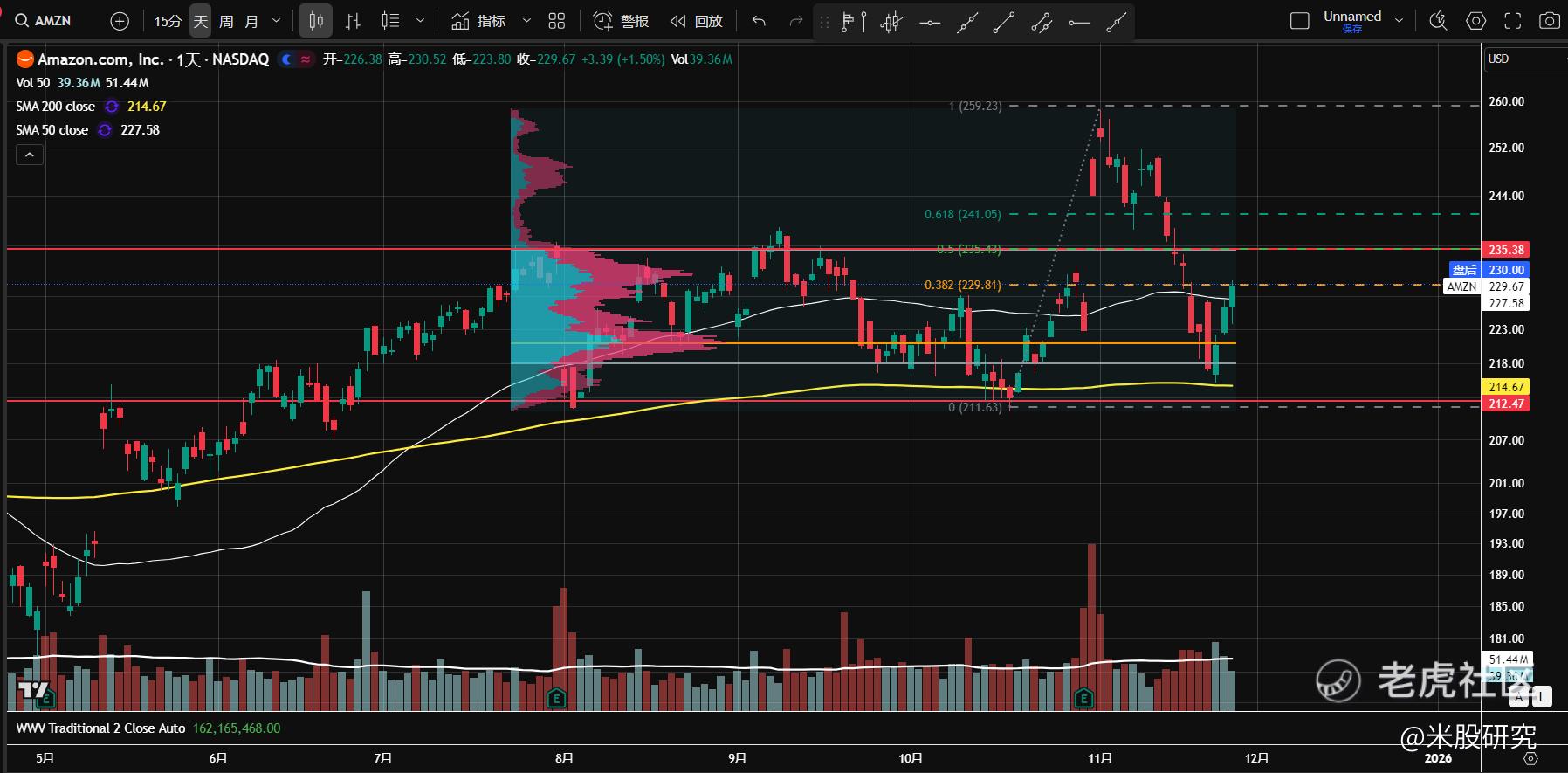1568x773 pixels.
Task: Create a 警报 alert
Action: coord(621,21)
